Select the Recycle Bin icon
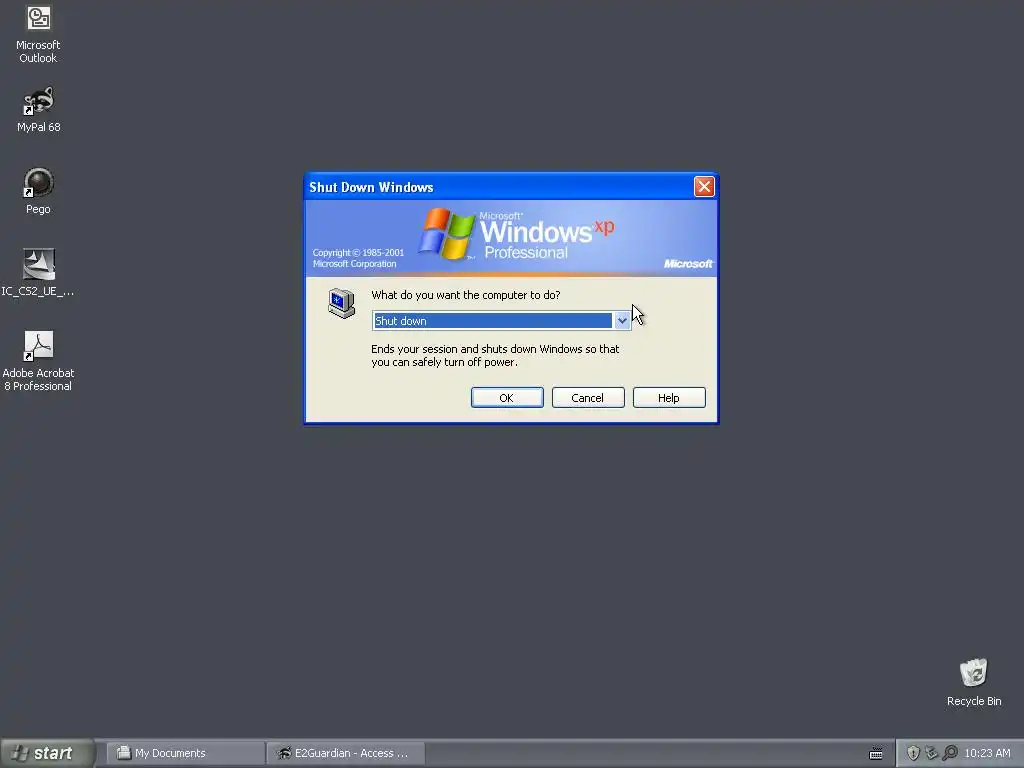The image size is (1024, 768). point(974,682)
